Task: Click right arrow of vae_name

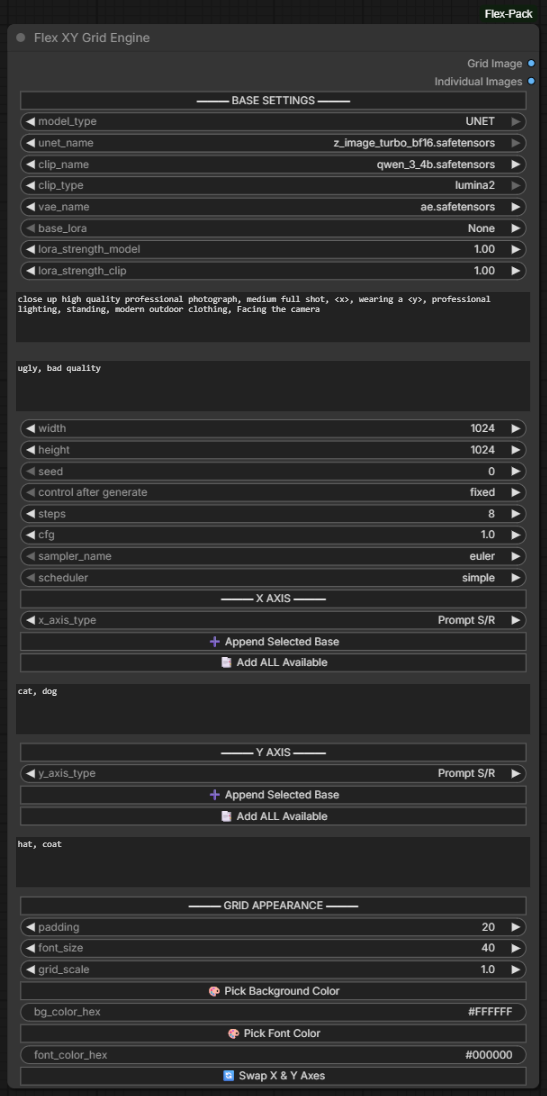Action: tap(516, 207)
